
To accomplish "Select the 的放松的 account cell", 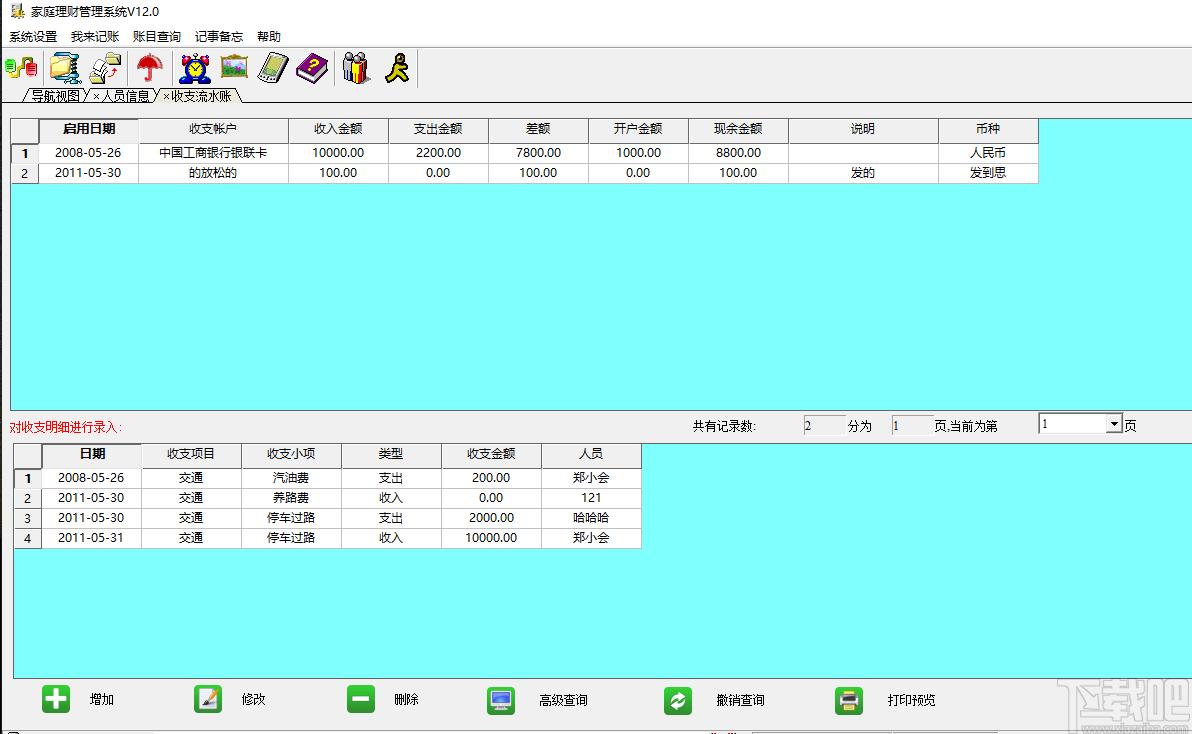I will click(x=213, y=173).
